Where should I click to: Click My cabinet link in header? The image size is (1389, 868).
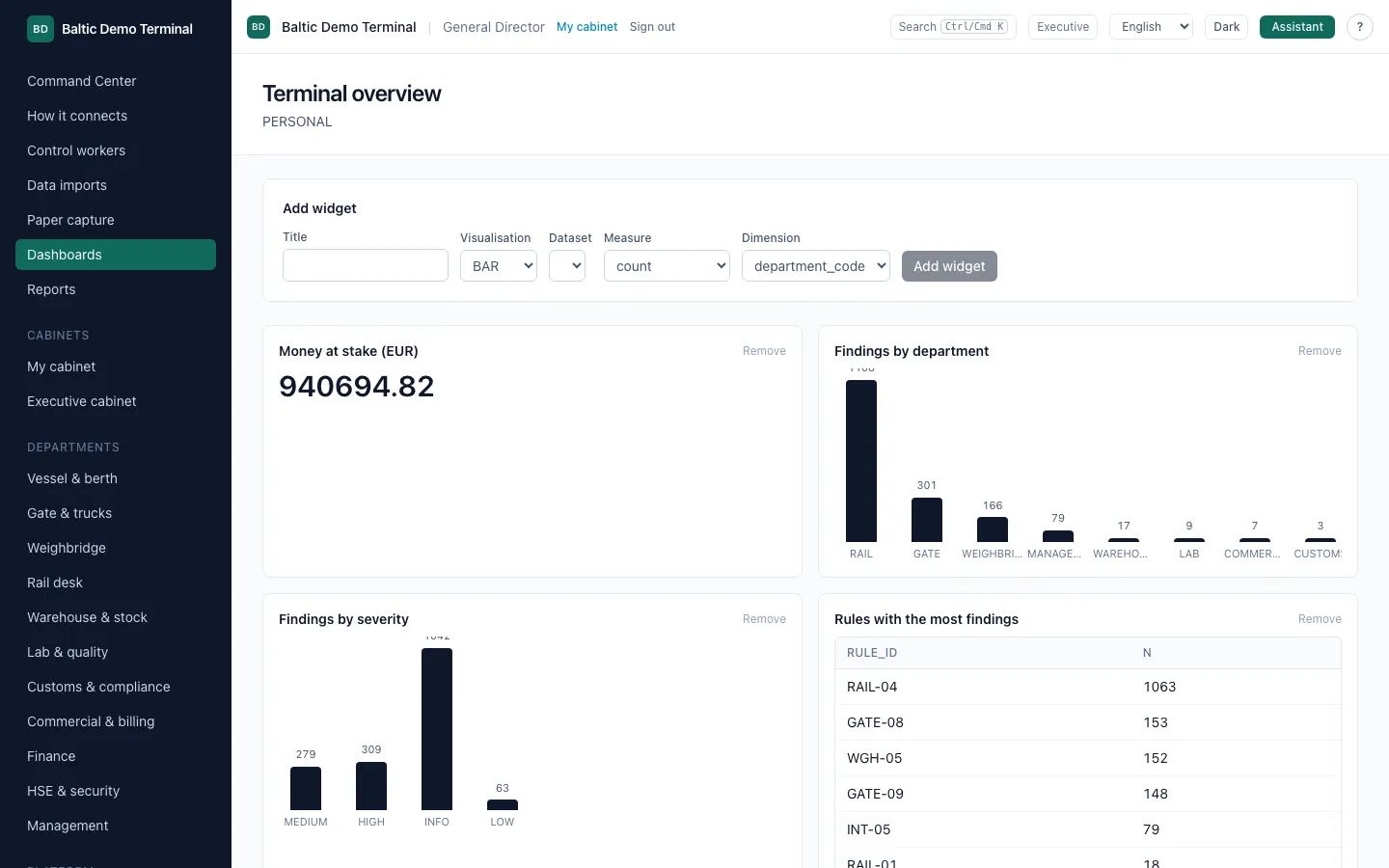pyautogui.click(x=586, y=27)
